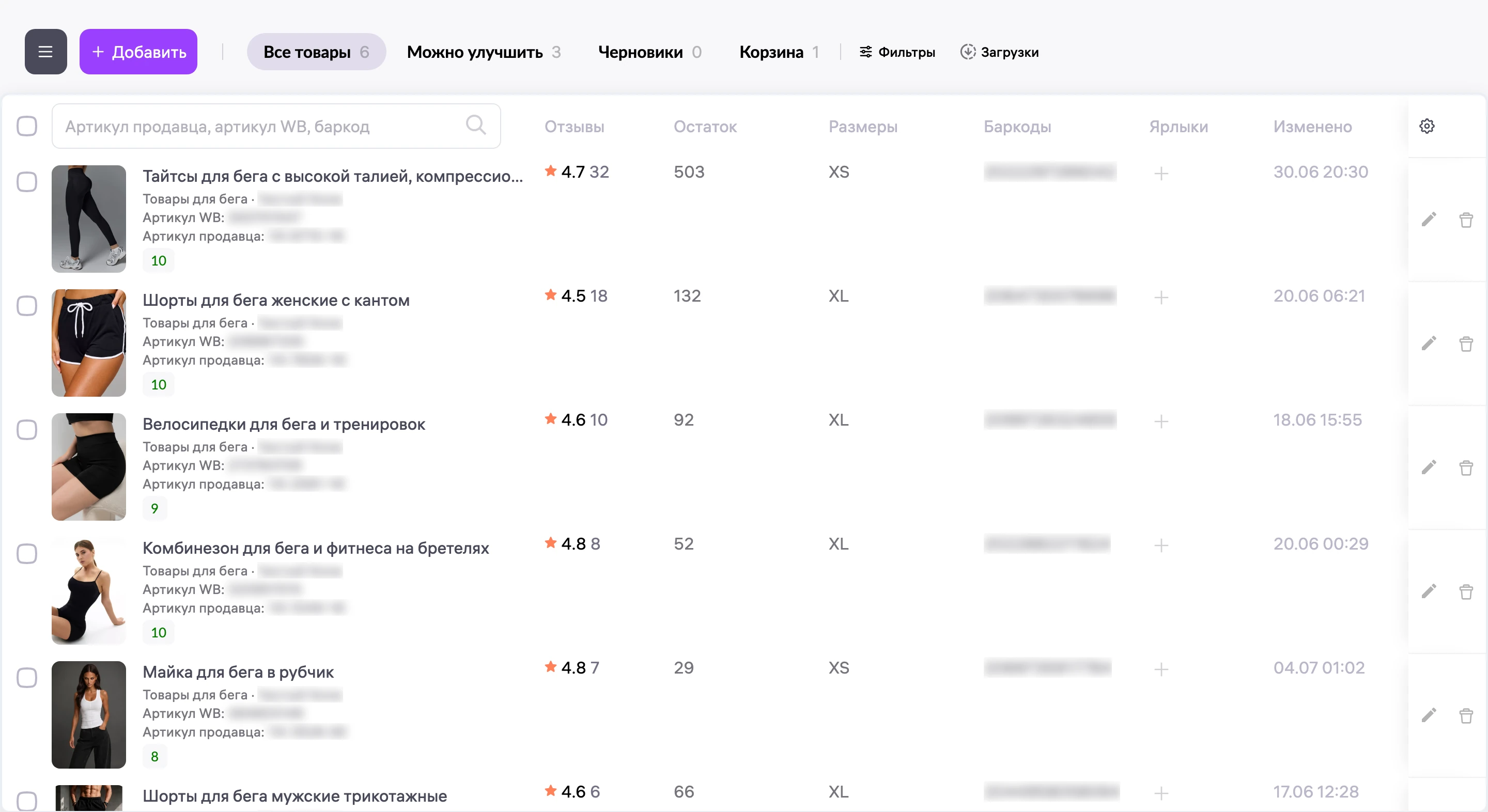The width and height of the screenshot is (1488, 812).
Task: Switch to the Можно улучшить tab
Action: pyautogui.click(x=484, y=52)
